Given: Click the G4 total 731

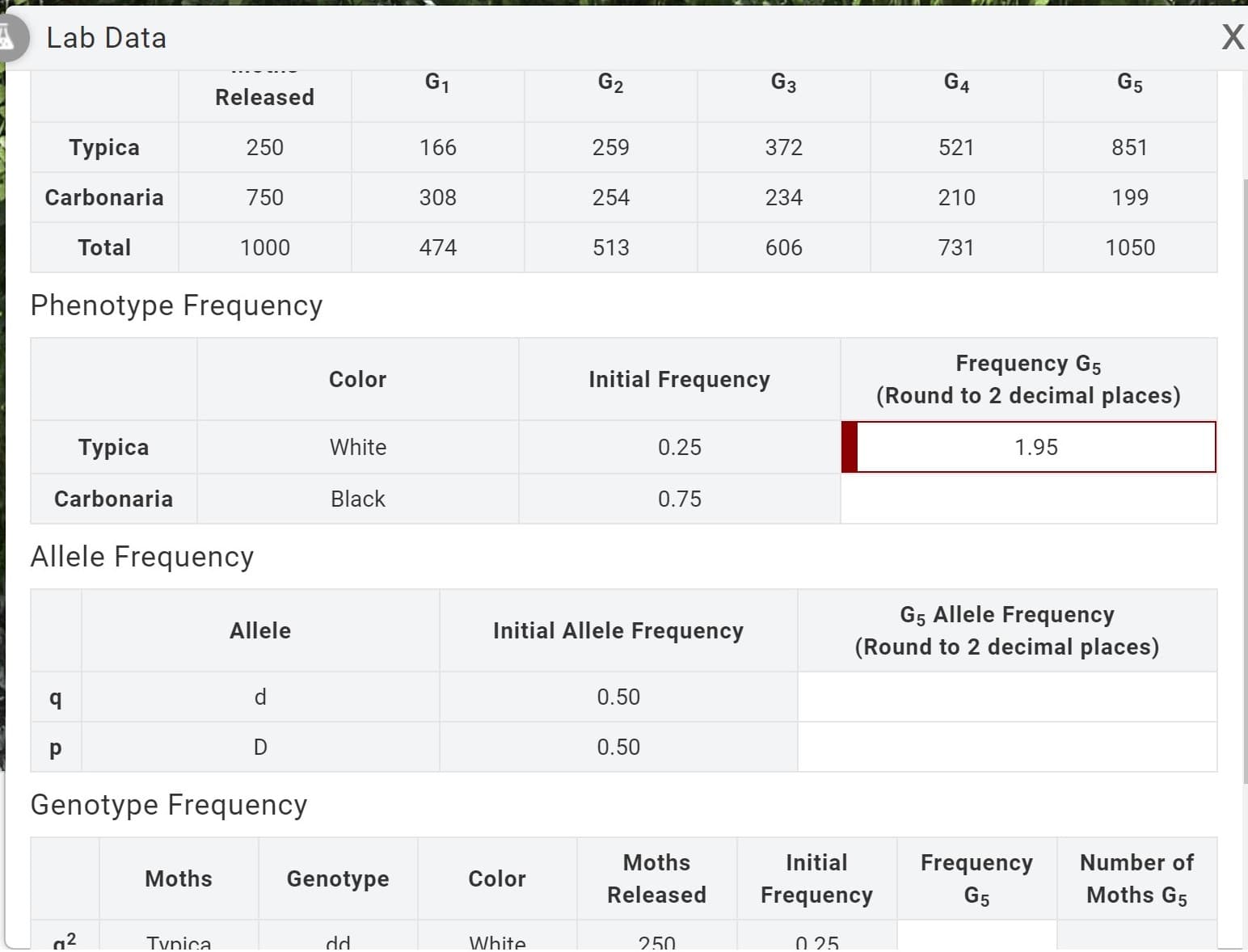Looking at the screenshot, I should point(956,247).
